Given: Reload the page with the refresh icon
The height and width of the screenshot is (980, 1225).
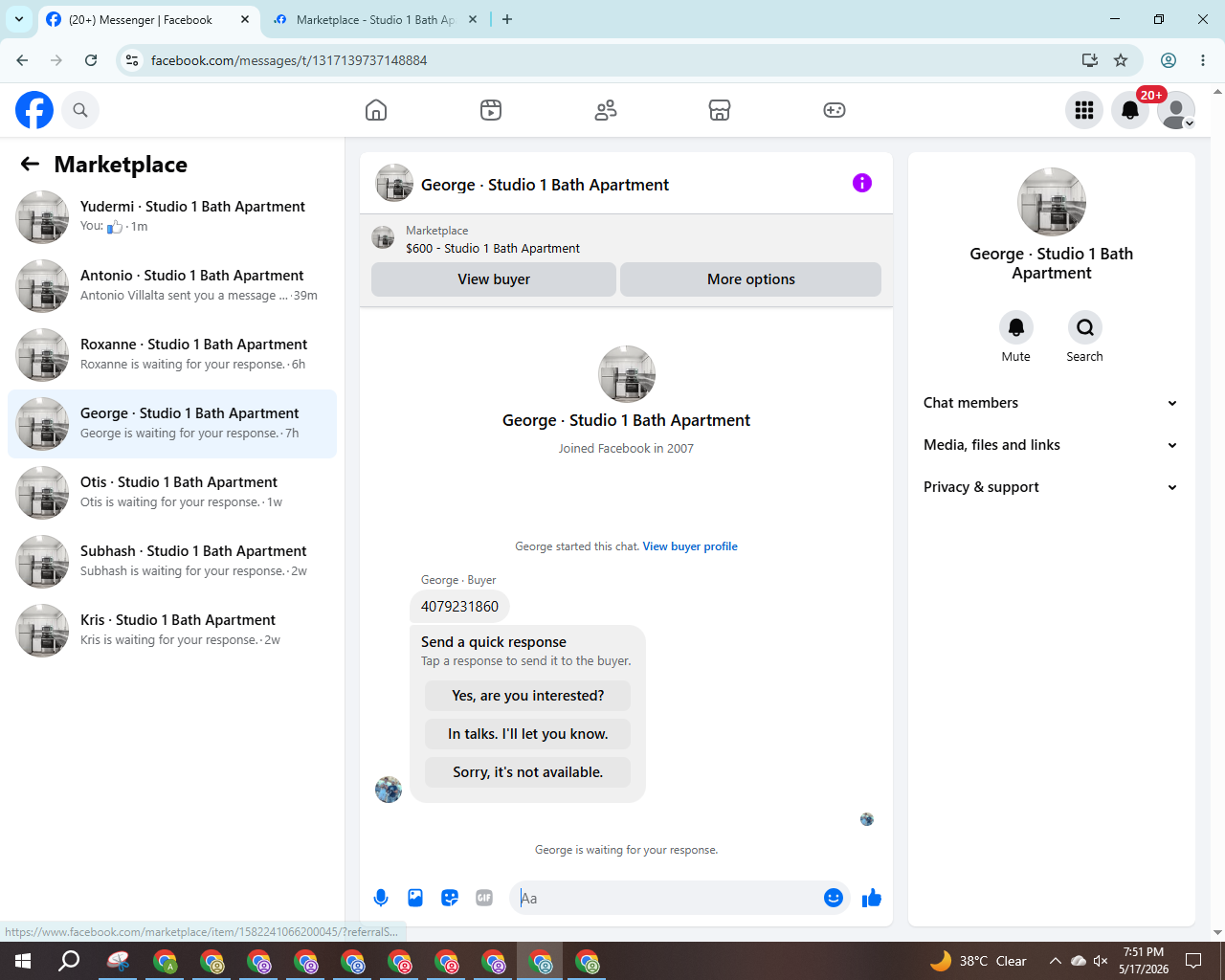Looking at the screenshot, I should (x=91, y=60).
